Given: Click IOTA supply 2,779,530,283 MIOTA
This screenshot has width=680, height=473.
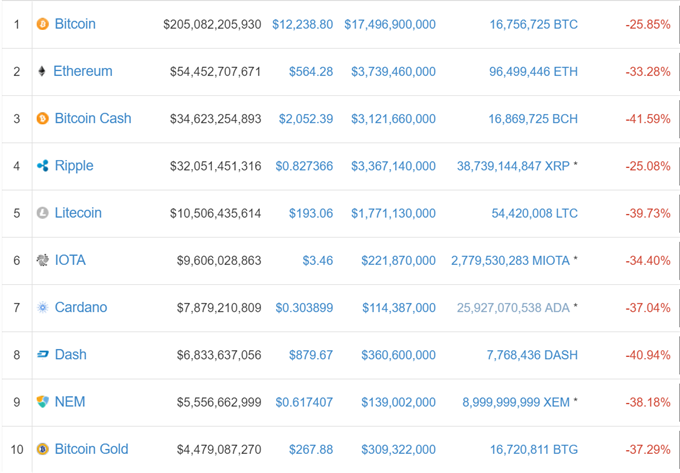Looking at the screenshot, I should coord(510,261).
